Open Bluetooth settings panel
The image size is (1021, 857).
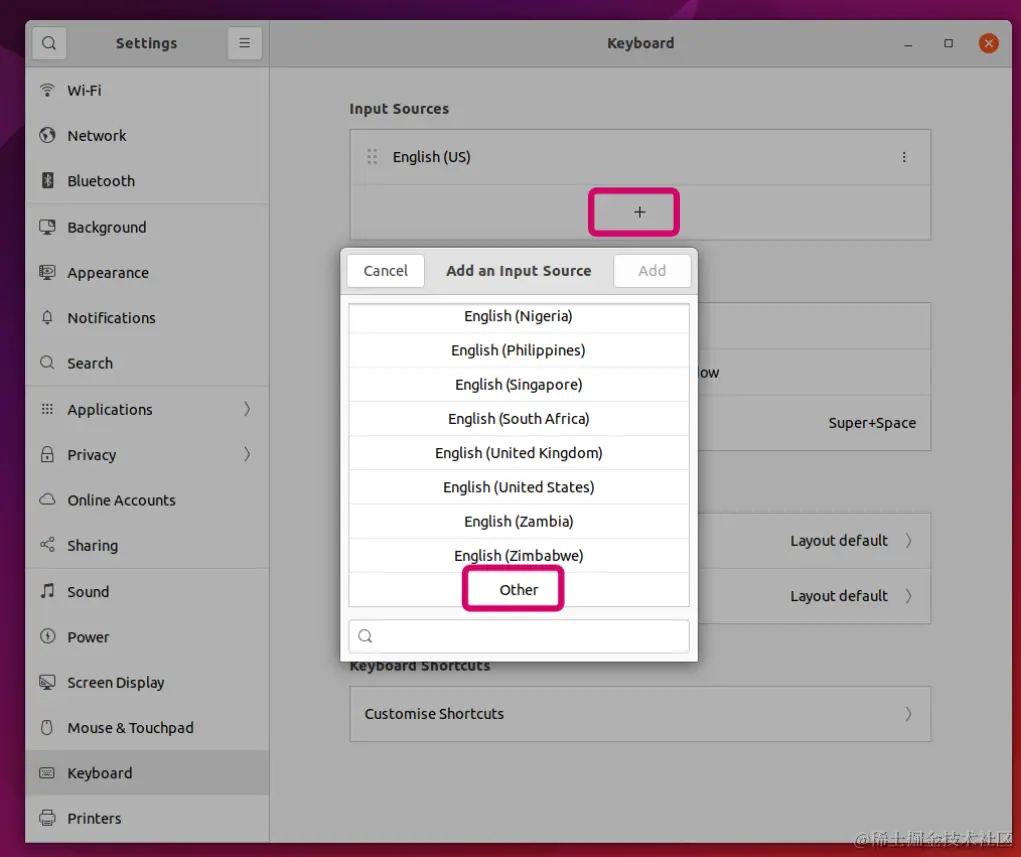coord(147,181)
